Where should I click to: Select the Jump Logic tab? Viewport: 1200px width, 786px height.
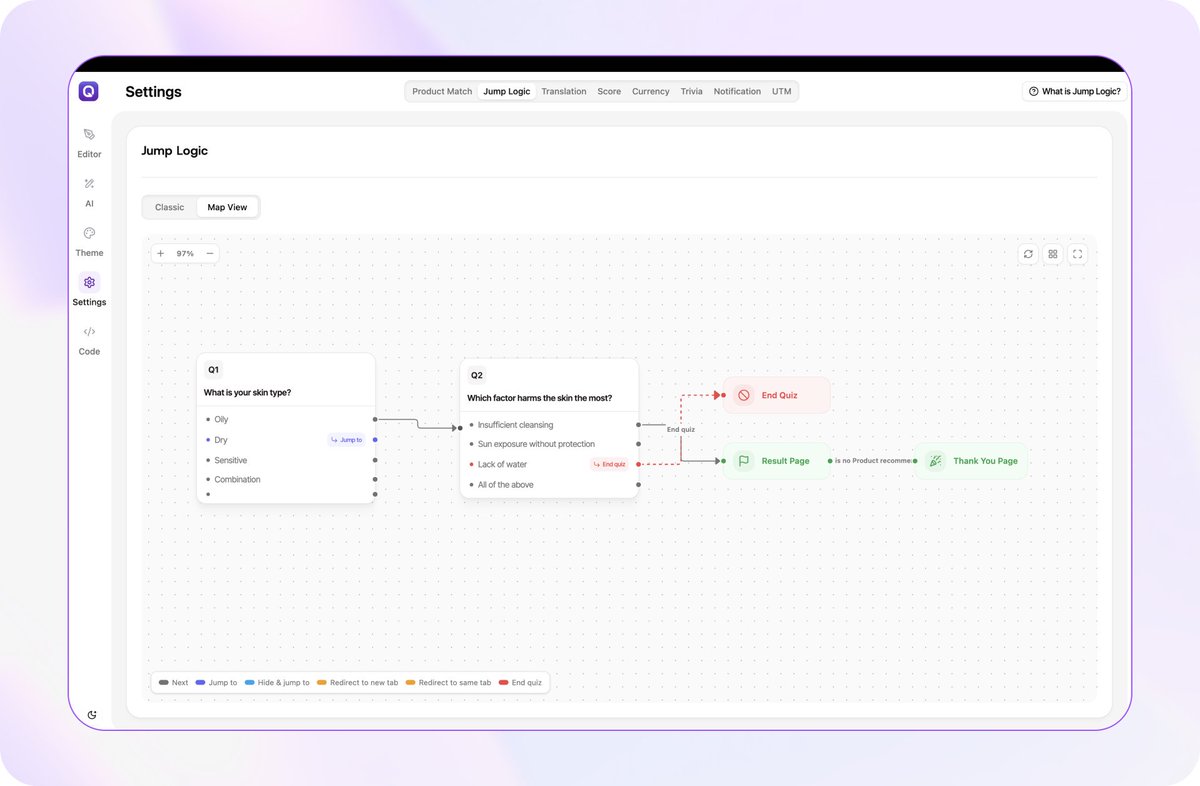507,91
